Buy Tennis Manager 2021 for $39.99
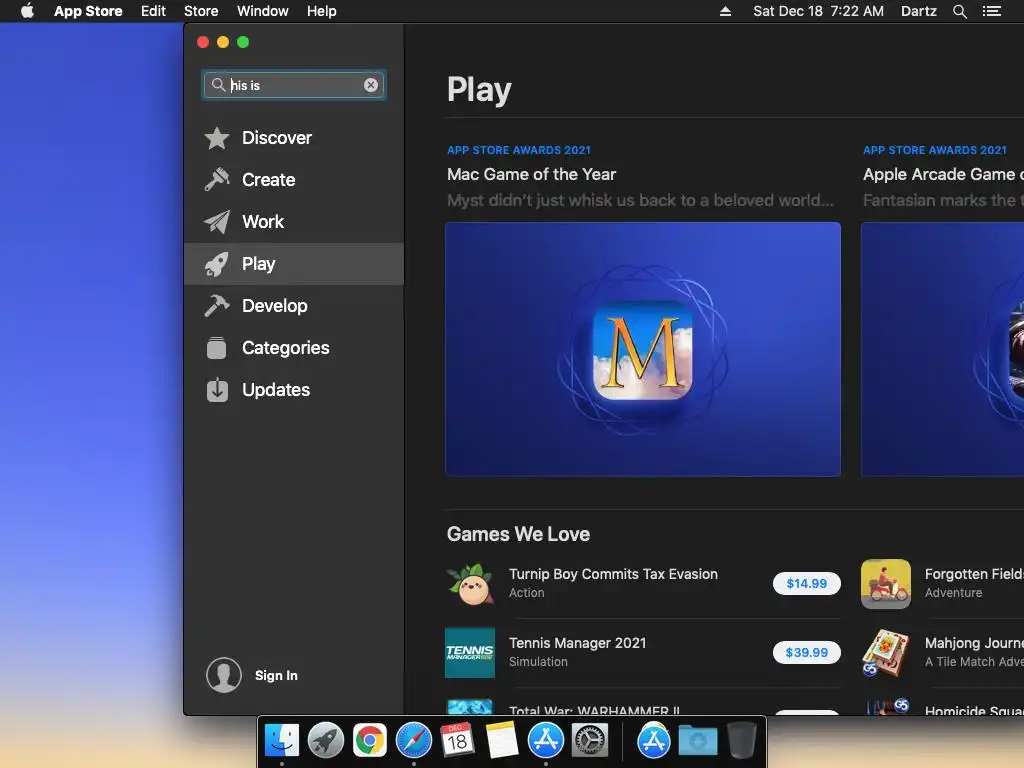 coord(807,652)
